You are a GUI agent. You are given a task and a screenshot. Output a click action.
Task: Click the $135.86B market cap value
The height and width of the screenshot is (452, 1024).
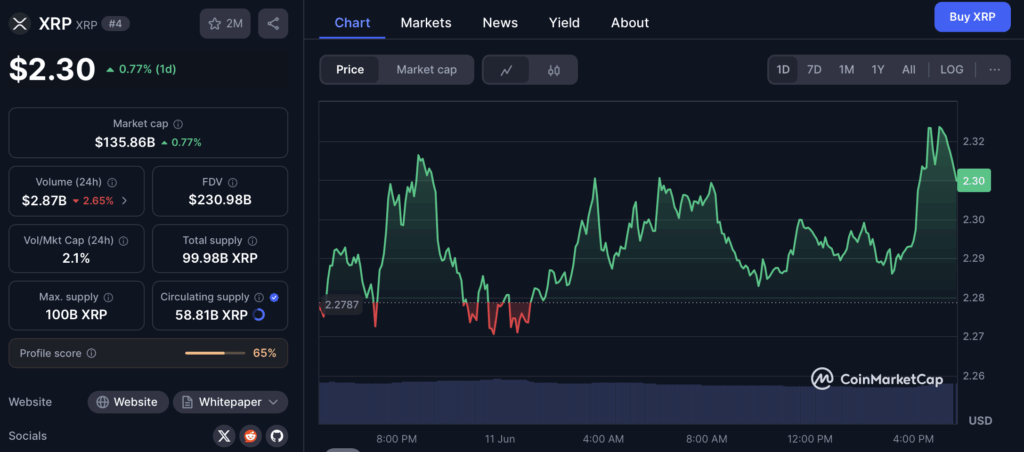click(x=125, y=142)
